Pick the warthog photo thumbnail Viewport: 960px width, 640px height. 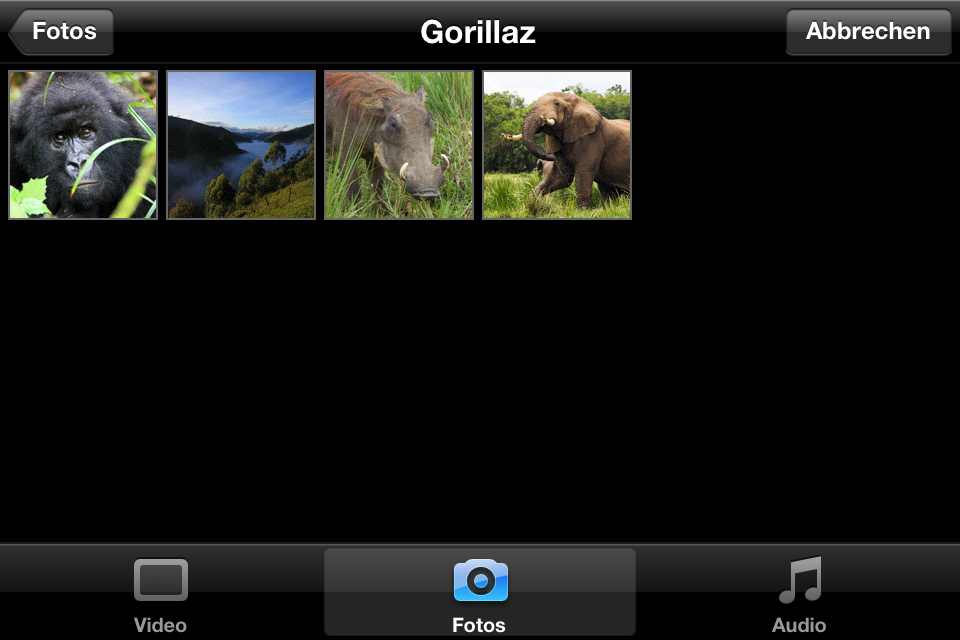tap(399, 145)
